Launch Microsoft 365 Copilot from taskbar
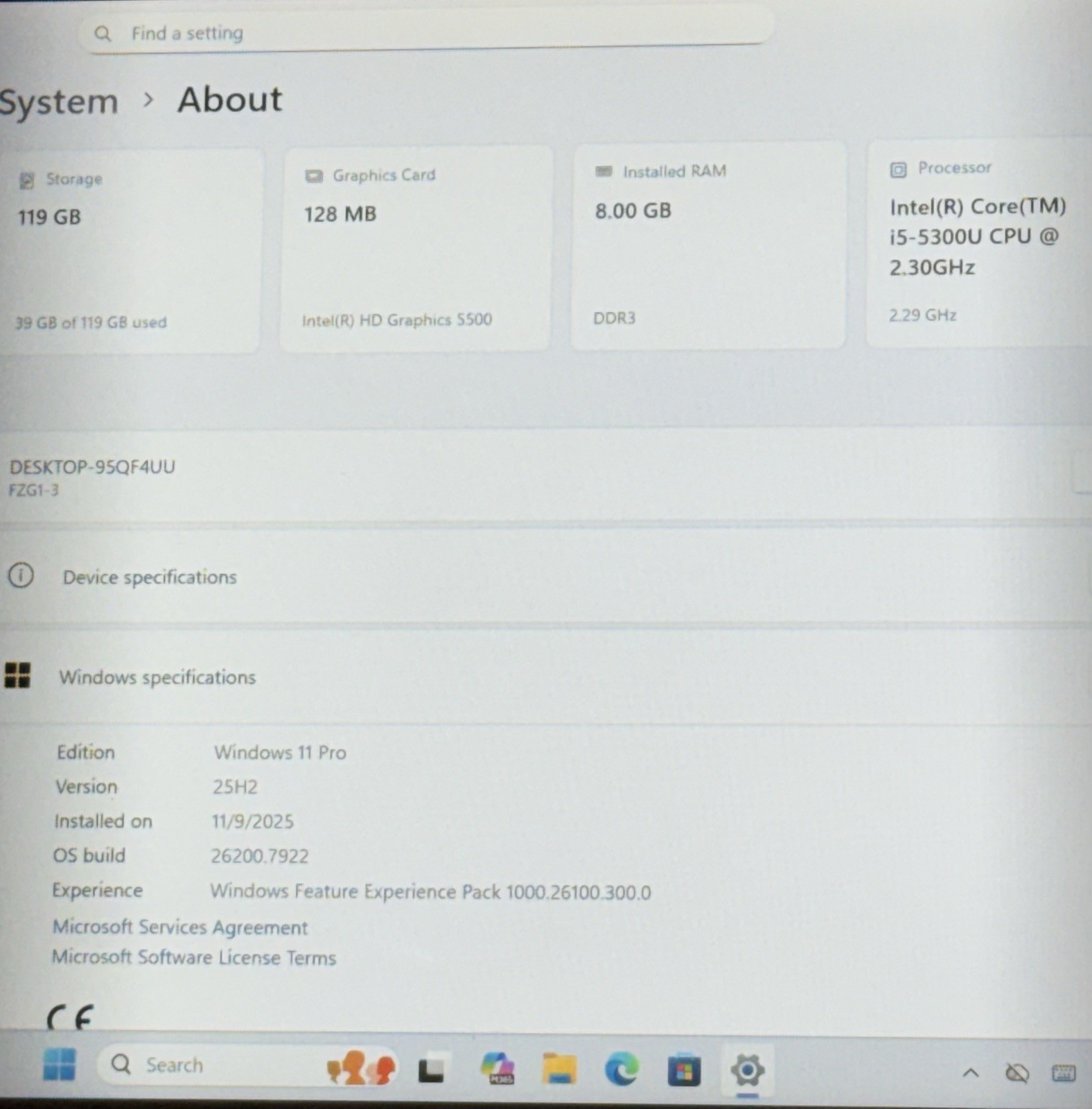The height and width of the screenshot is (1109, 1092). tap(497, 1068)
